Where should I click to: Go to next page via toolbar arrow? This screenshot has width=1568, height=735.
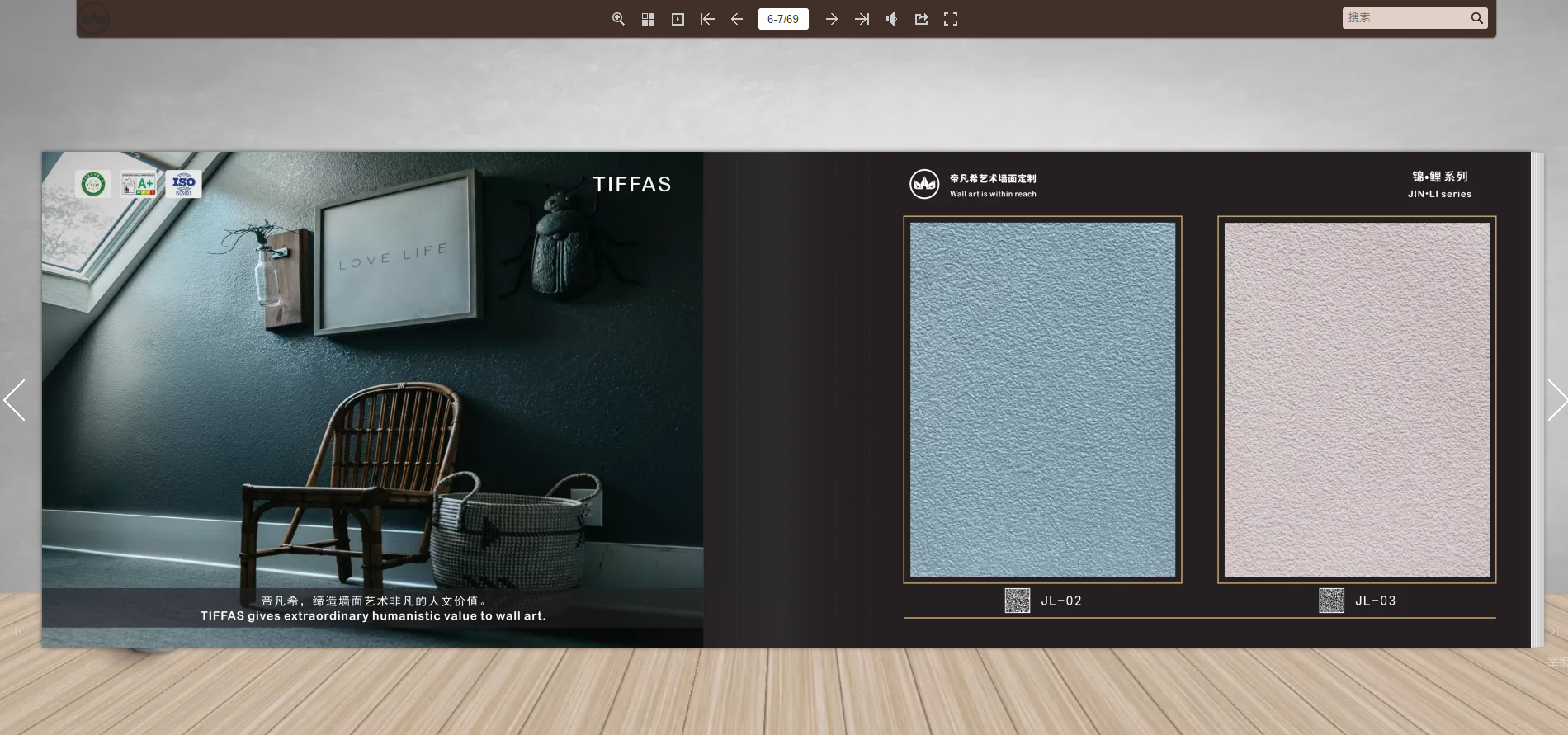tap(832, 19)
